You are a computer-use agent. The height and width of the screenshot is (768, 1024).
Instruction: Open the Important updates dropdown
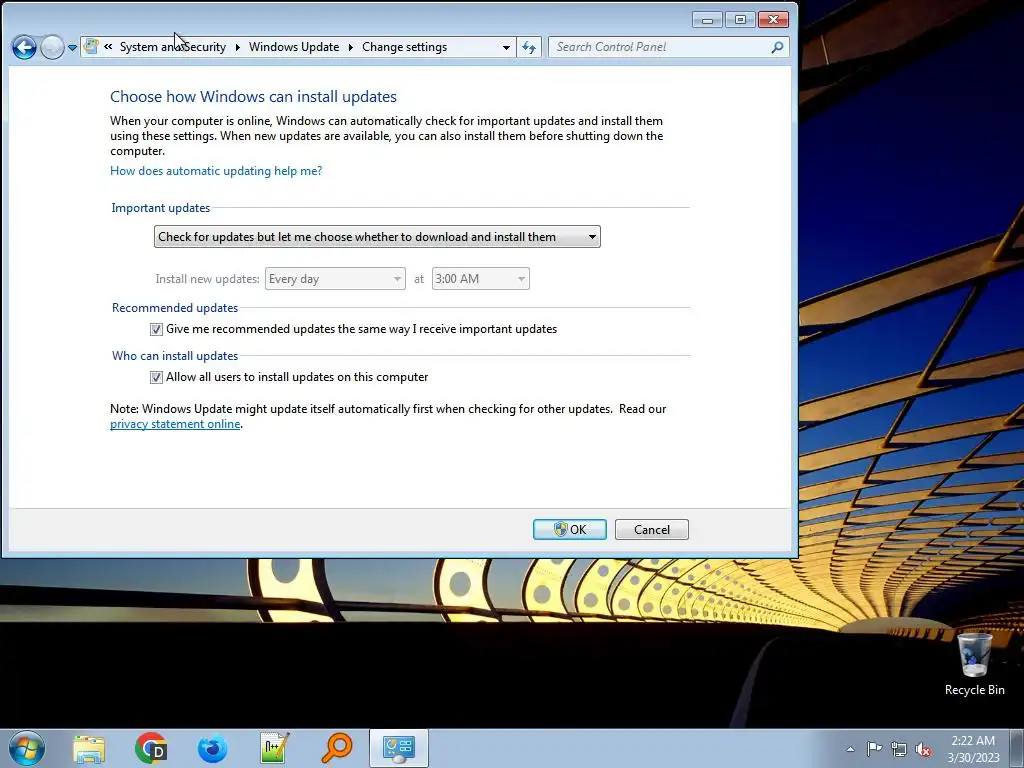(x=377, y=236)
